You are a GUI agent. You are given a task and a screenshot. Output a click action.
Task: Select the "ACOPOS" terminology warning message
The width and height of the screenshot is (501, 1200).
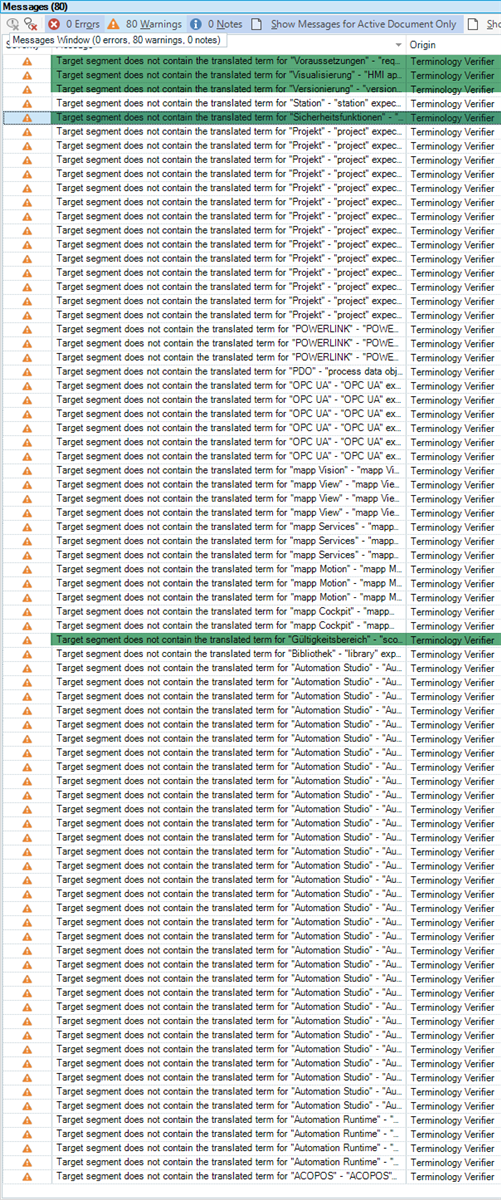(230, 1175)
